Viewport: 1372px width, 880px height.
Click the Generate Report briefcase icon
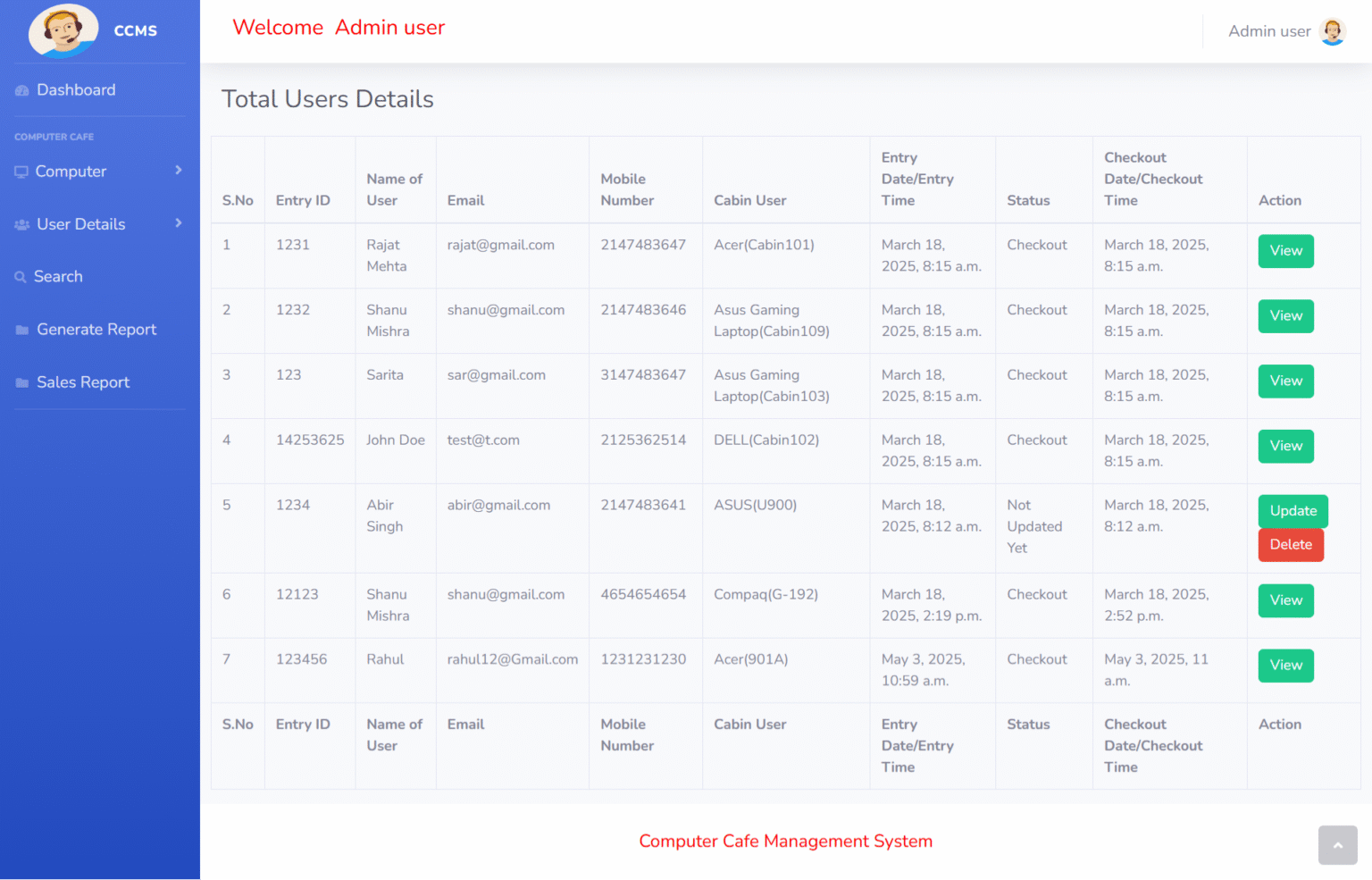[x=21, y=329]
